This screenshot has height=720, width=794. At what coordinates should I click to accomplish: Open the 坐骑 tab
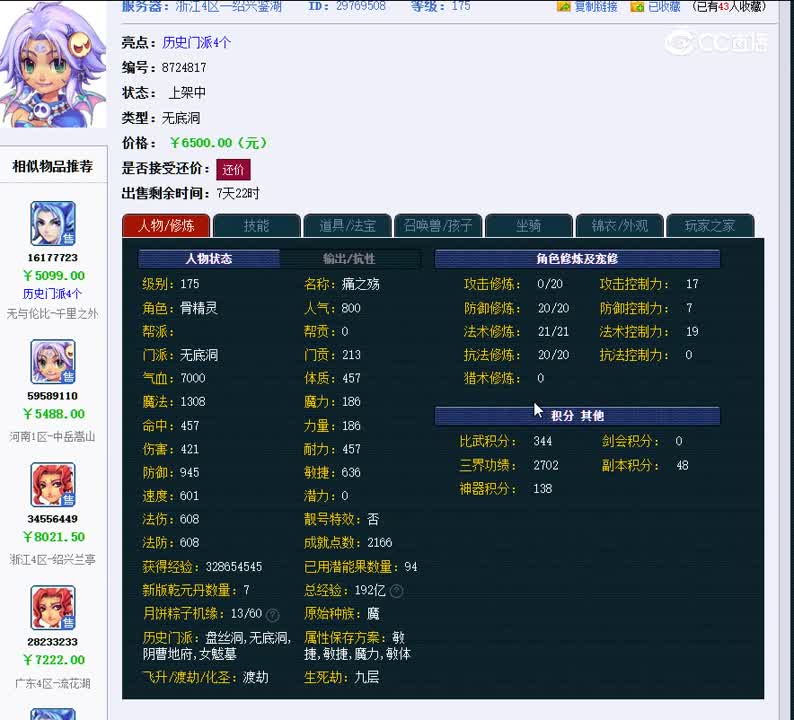[529, 226]
